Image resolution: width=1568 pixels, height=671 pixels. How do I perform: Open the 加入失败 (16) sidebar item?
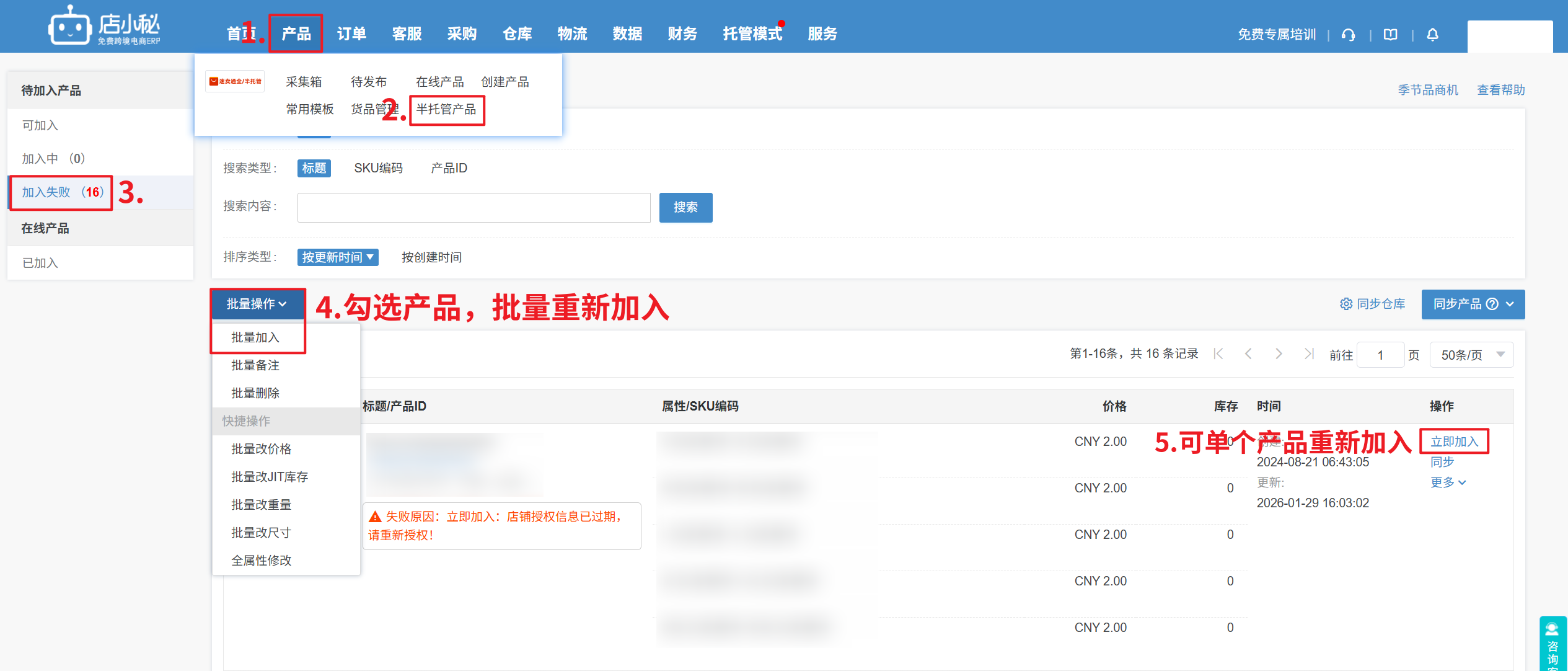click(61, 192)
